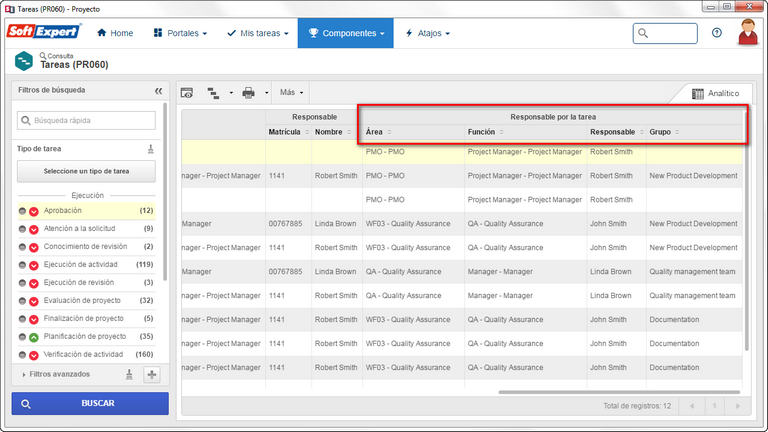Select Conocimiento de revisión filter
Screen dimensions: 768x432
[86, 246]
